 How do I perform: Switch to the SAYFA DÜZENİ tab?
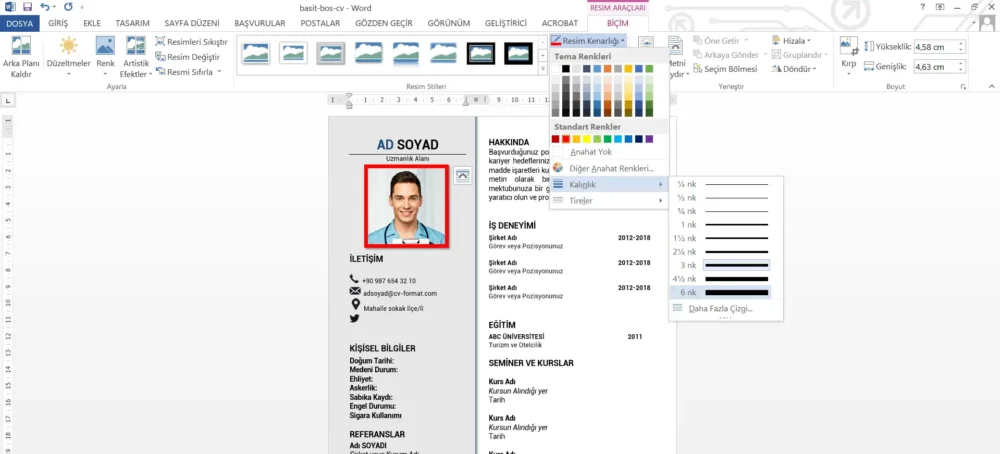pyautogui.click(x=192, y=23)
